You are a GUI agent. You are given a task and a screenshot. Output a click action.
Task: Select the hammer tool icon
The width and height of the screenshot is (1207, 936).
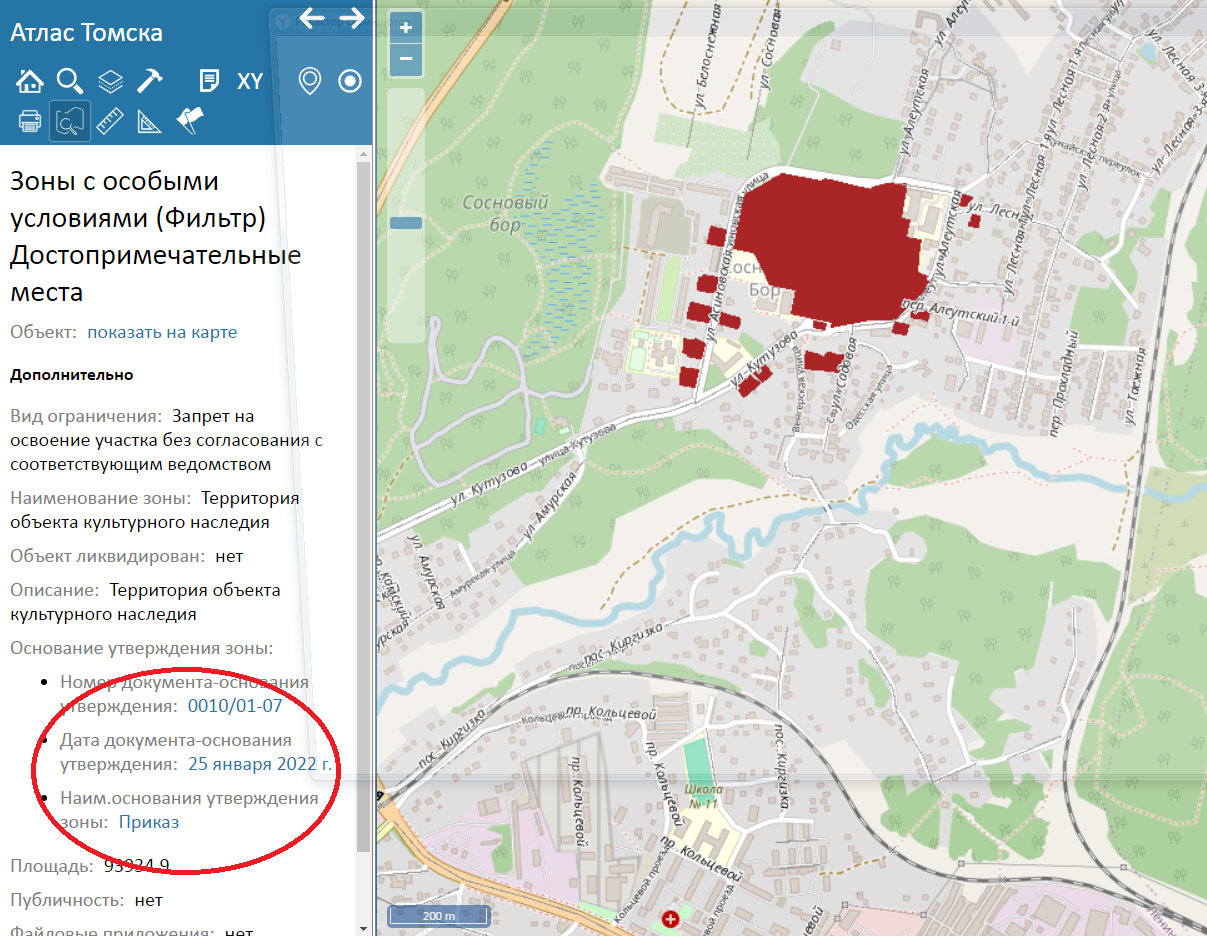[x=150, y=81]
